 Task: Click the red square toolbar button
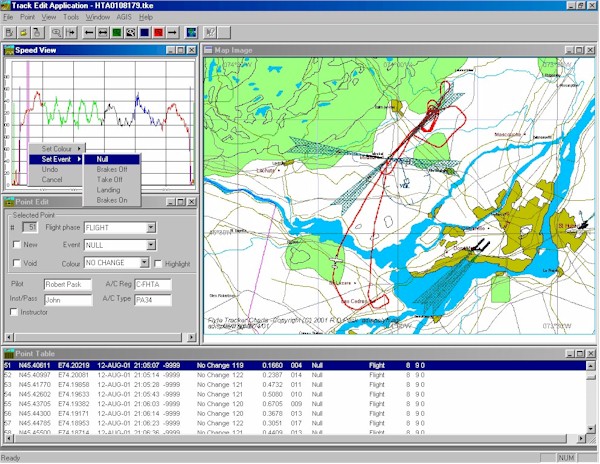click(x=159, y=33)
